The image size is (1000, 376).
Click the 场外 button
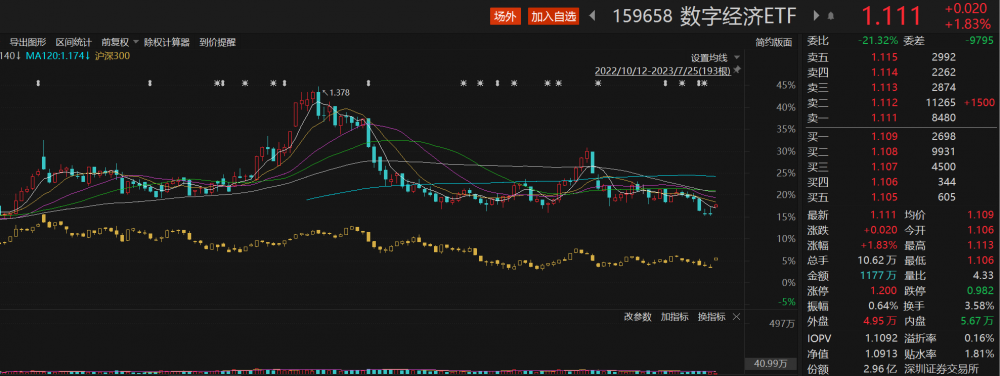pos(504,17)
